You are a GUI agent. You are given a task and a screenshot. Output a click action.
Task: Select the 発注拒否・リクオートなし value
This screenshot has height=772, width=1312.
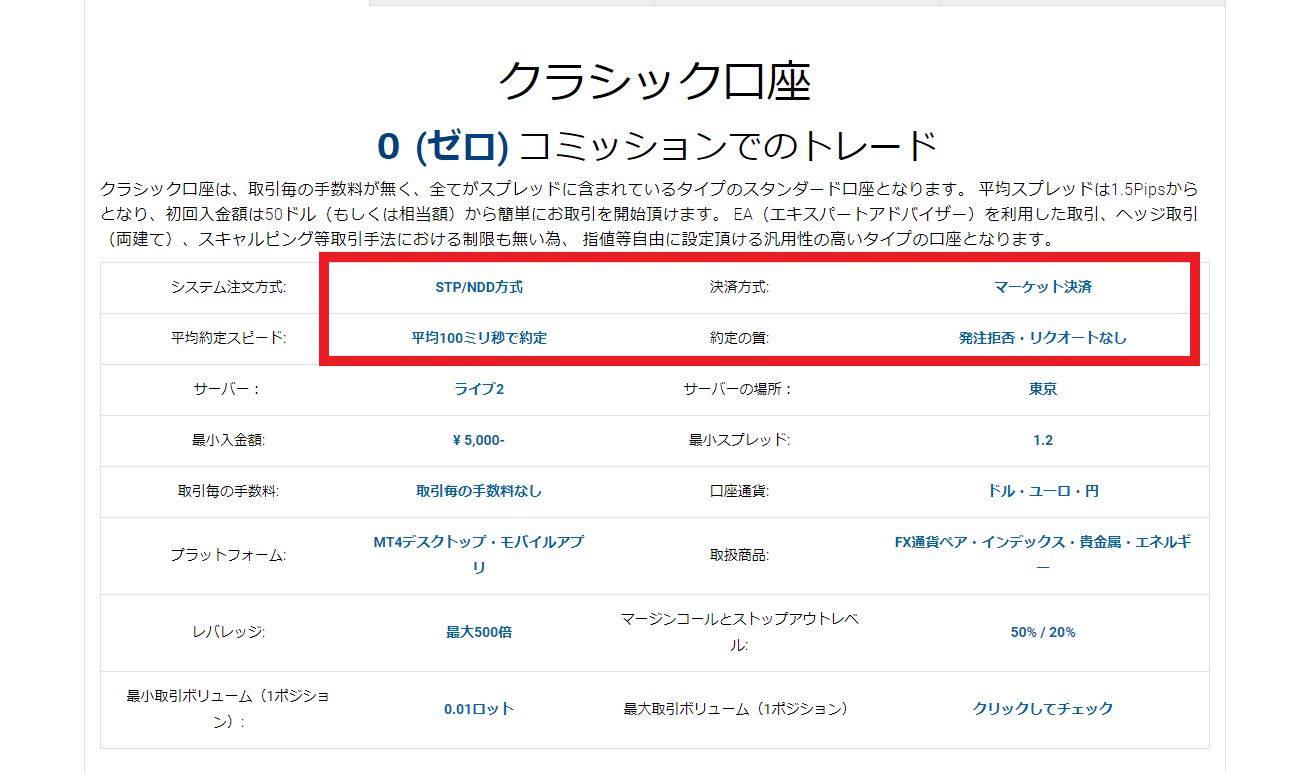tap(1043, 338)
